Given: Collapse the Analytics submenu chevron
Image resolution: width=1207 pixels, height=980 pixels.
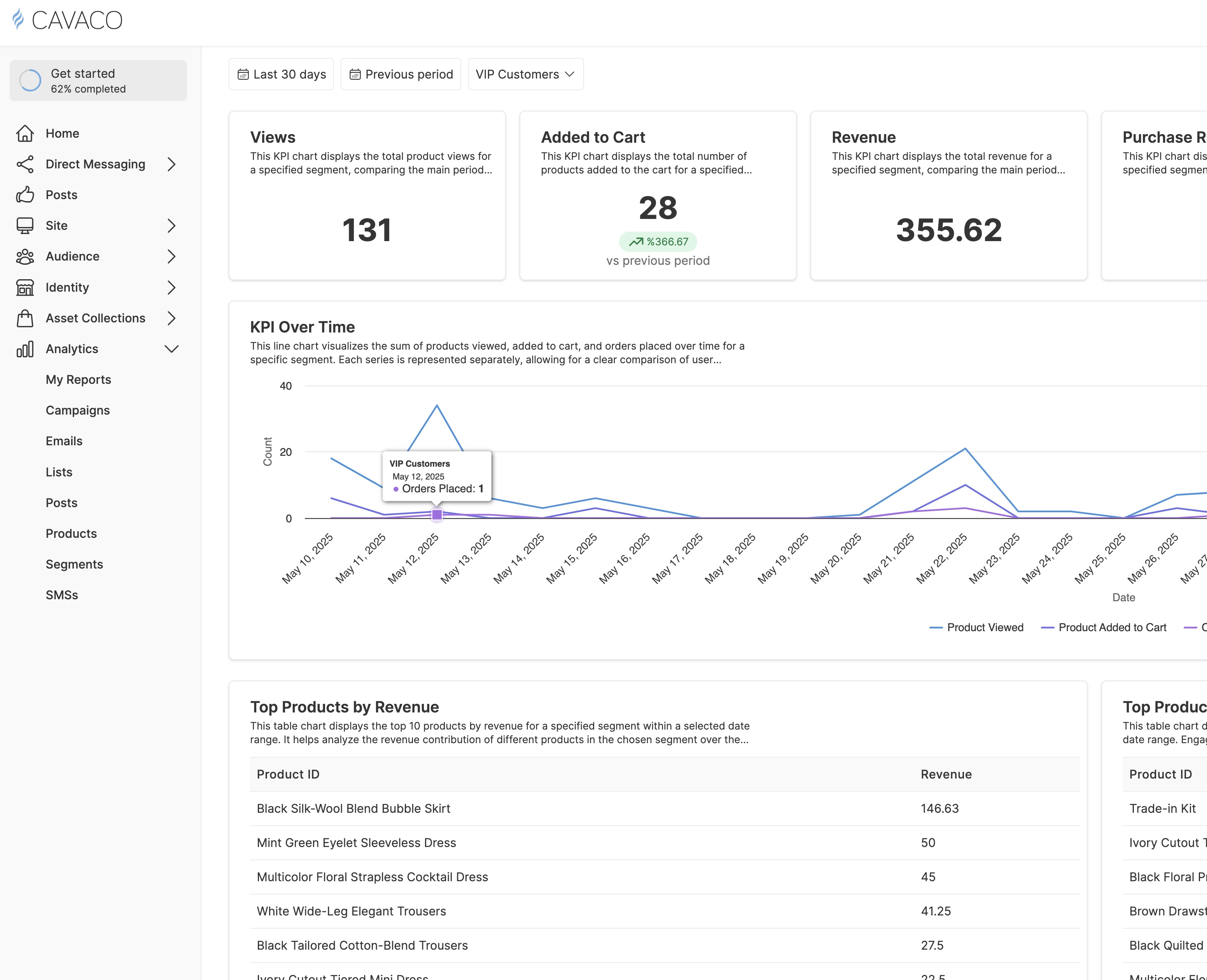Looking at the screenshot, I should [171, 349].
